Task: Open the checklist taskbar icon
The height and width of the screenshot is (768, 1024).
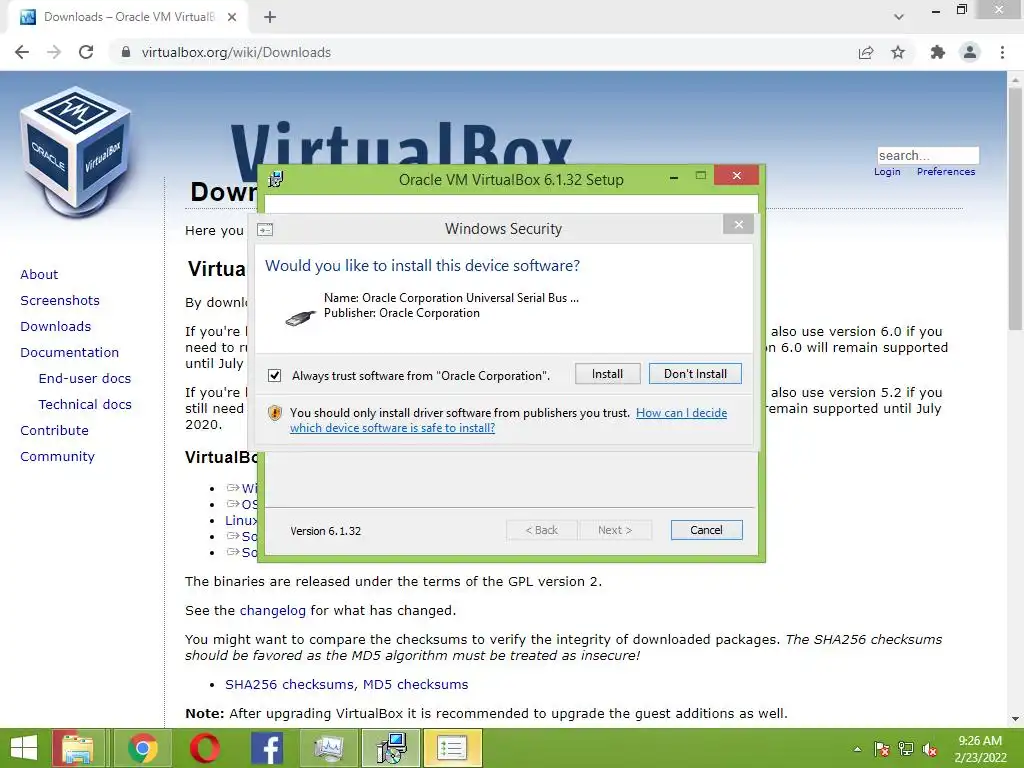Action: point(453,748)
